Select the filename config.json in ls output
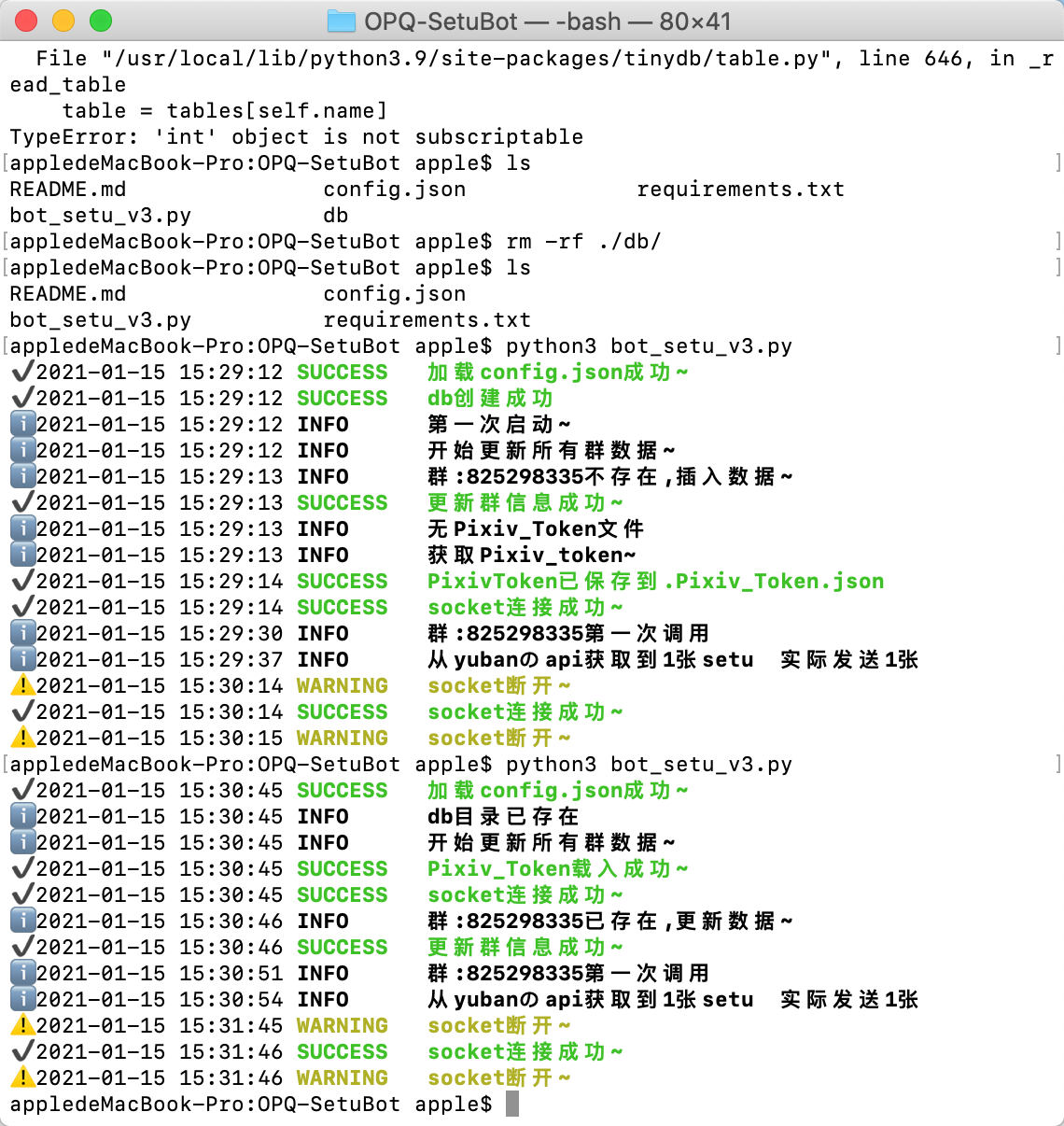This screenshot has width=1064, height=1126. (395, 189)
